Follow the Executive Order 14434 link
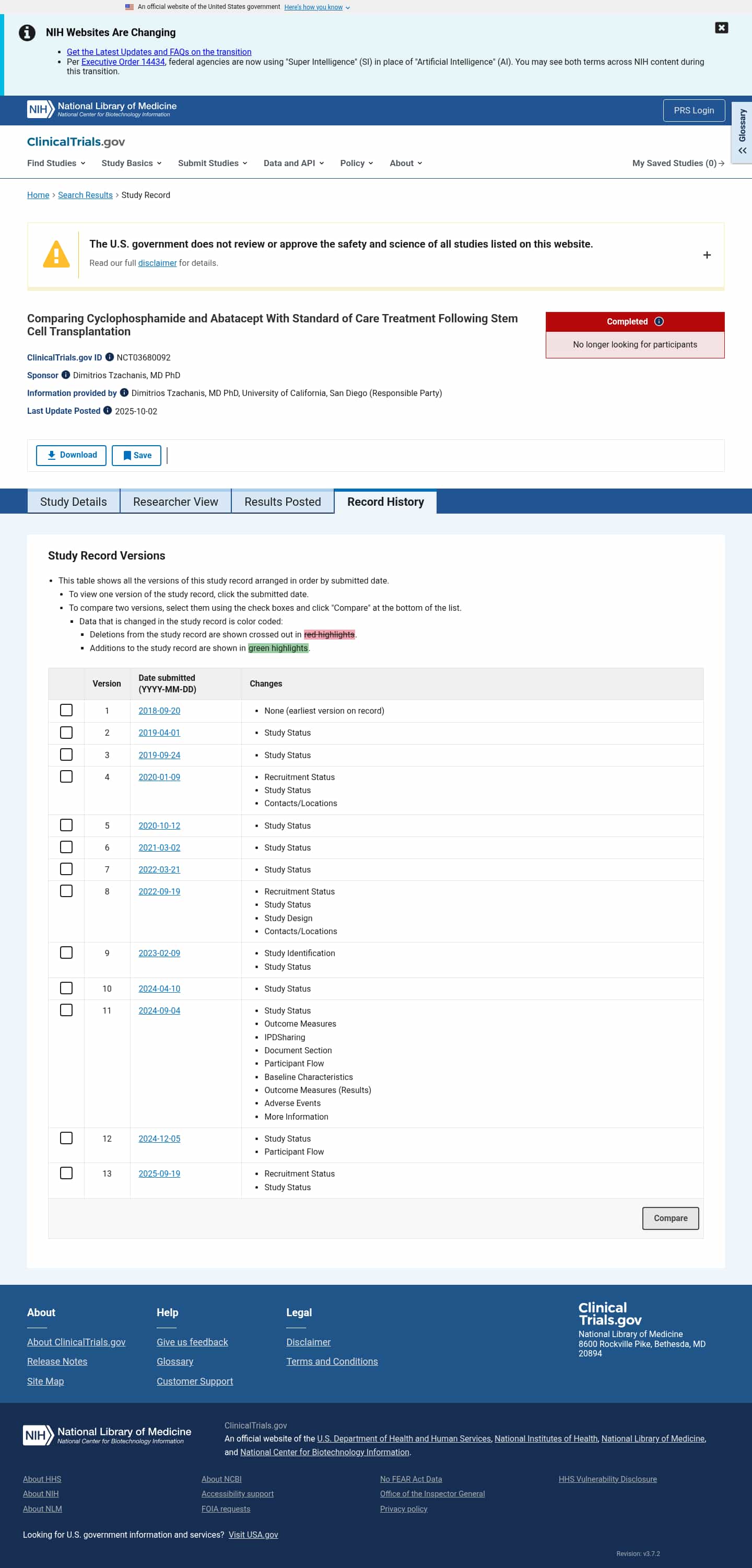This screenshot has width=752, height=1568. point(123,62)
